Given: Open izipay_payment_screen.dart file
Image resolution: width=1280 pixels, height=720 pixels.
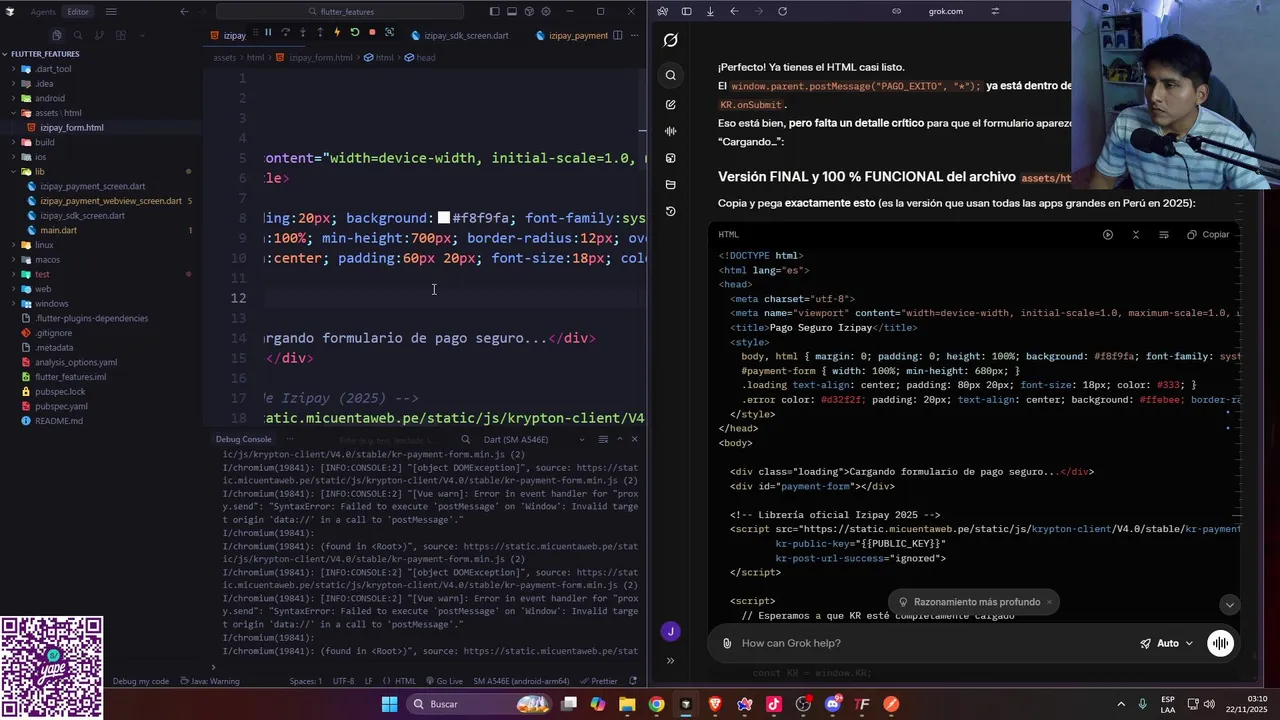Looking at the screenshot, I should [x=92, y=186].
